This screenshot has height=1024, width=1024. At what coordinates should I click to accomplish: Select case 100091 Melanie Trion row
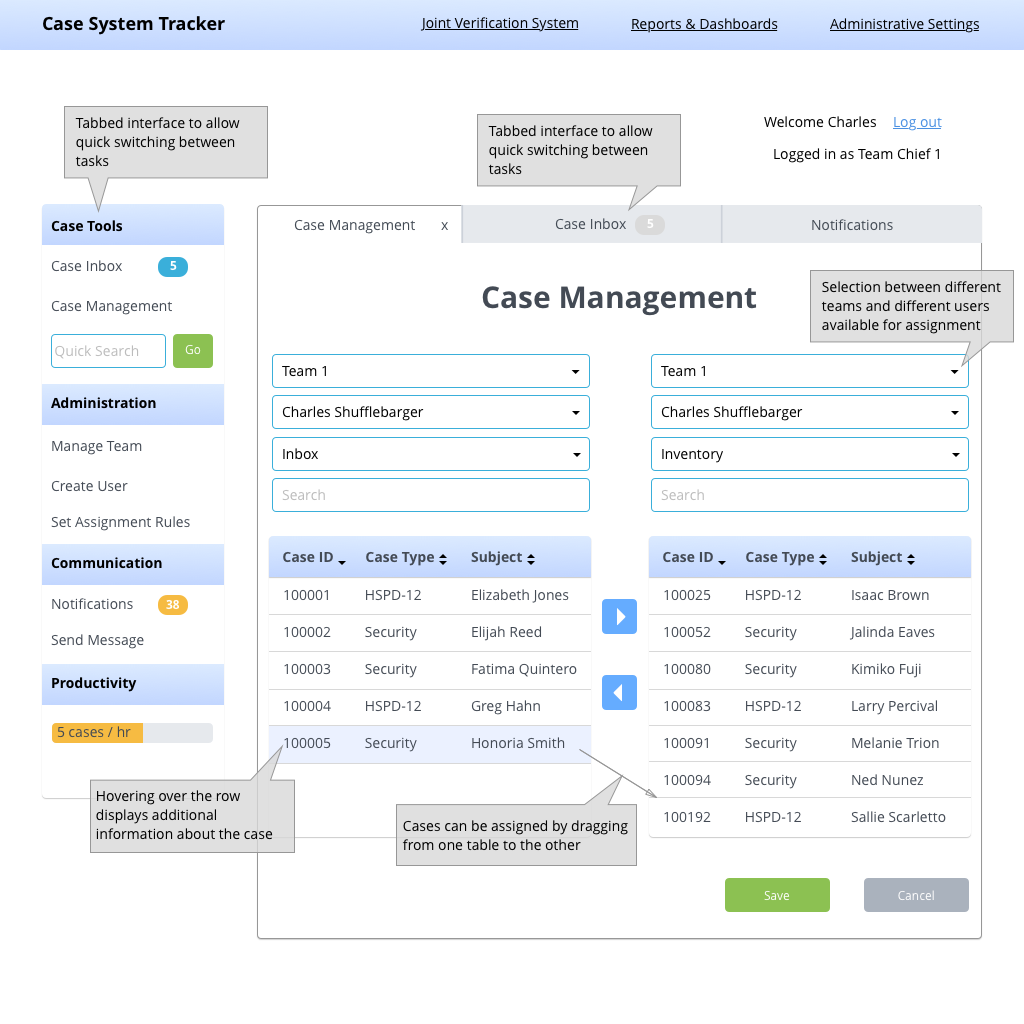click(x=810, y=744)
